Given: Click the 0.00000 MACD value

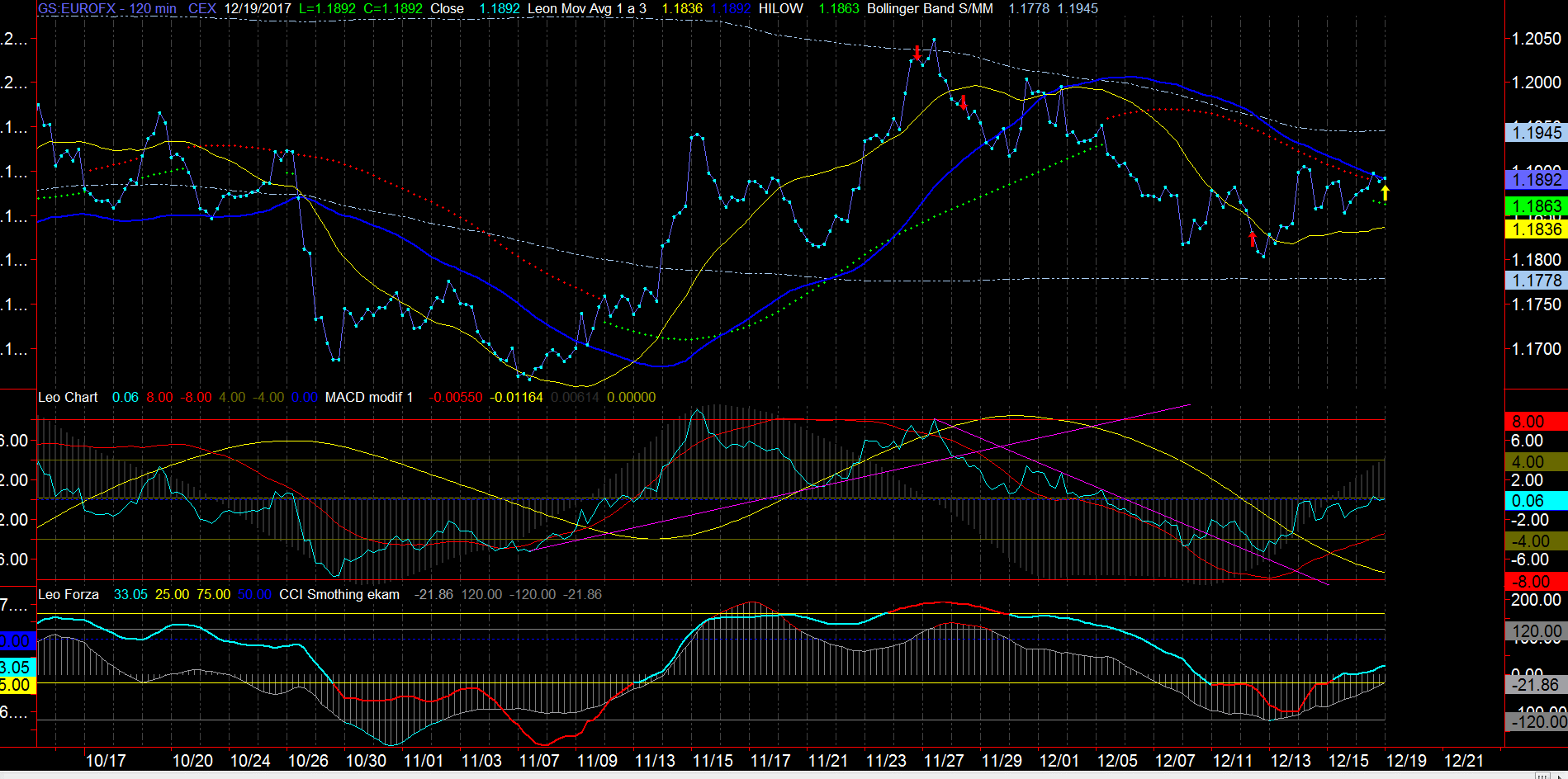Looking at the screenshot, I should tap(632, 397).
